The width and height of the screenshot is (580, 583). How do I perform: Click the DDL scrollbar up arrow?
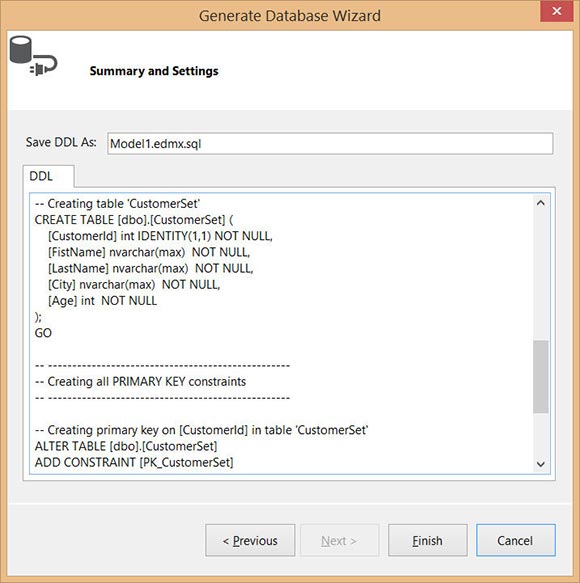coord(541,203)
